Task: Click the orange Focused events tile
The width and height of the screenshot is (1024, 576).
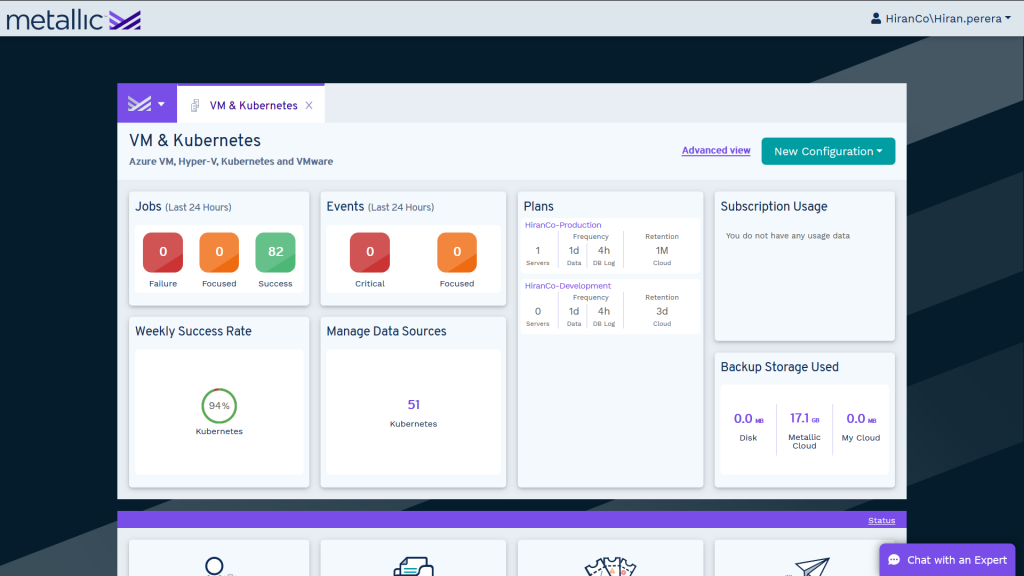Action: click(x=456, y=252)
